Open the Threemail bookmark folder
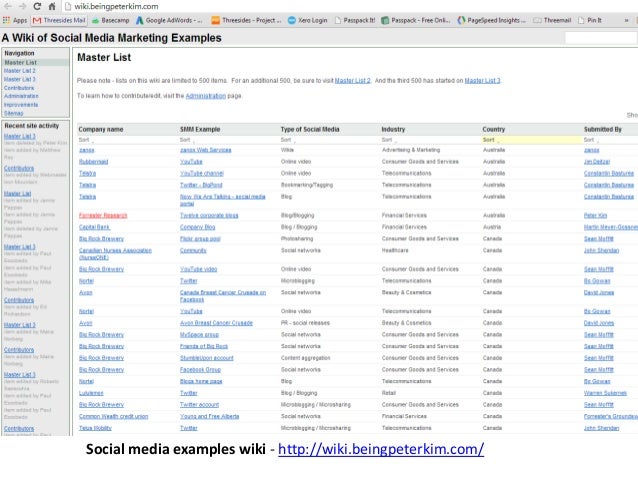638x479 pixels. 552,20
